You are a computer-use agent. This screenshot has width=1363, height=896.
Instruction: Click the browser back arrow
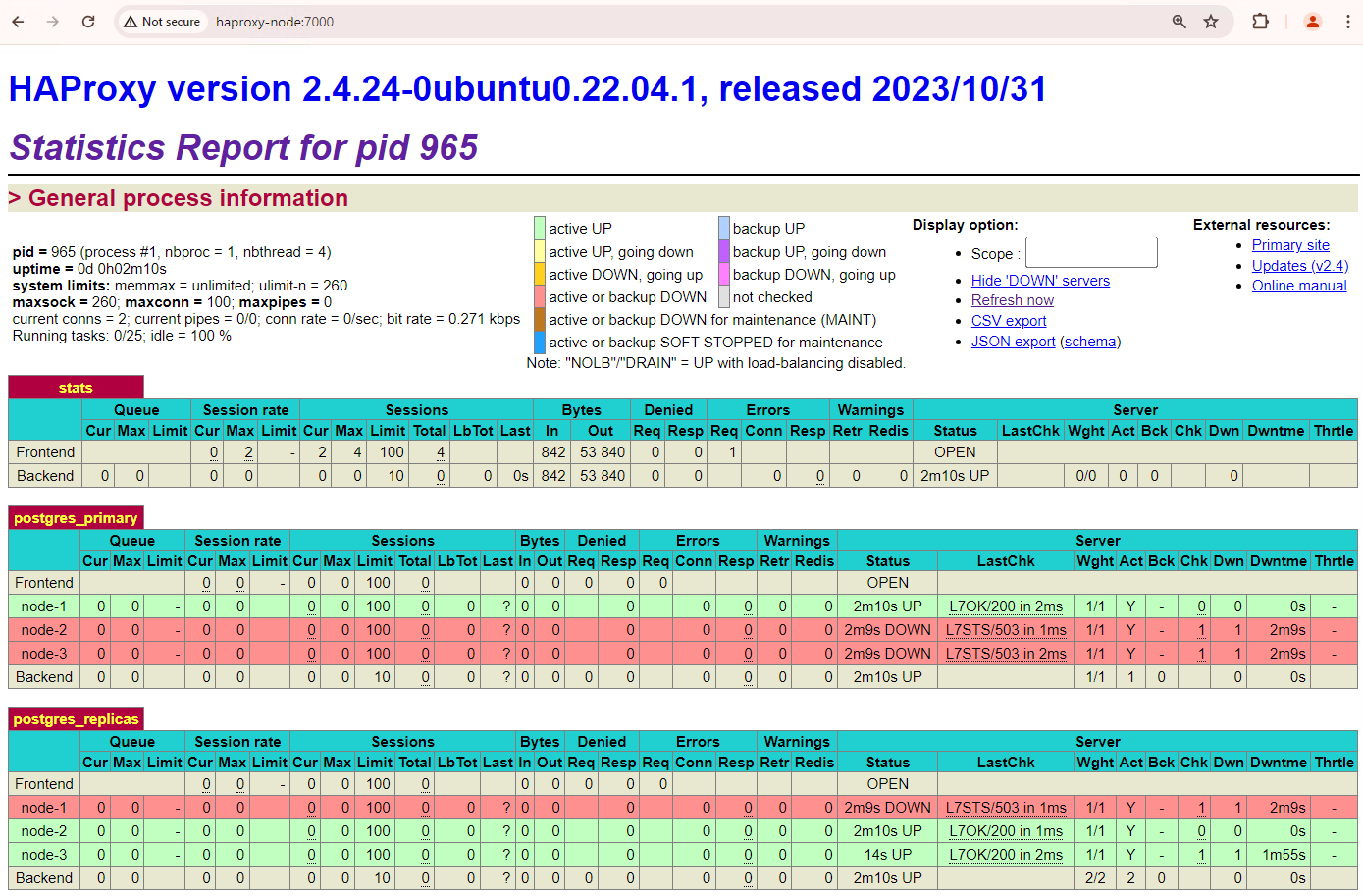pyautogui.click(x=18, y=21)
